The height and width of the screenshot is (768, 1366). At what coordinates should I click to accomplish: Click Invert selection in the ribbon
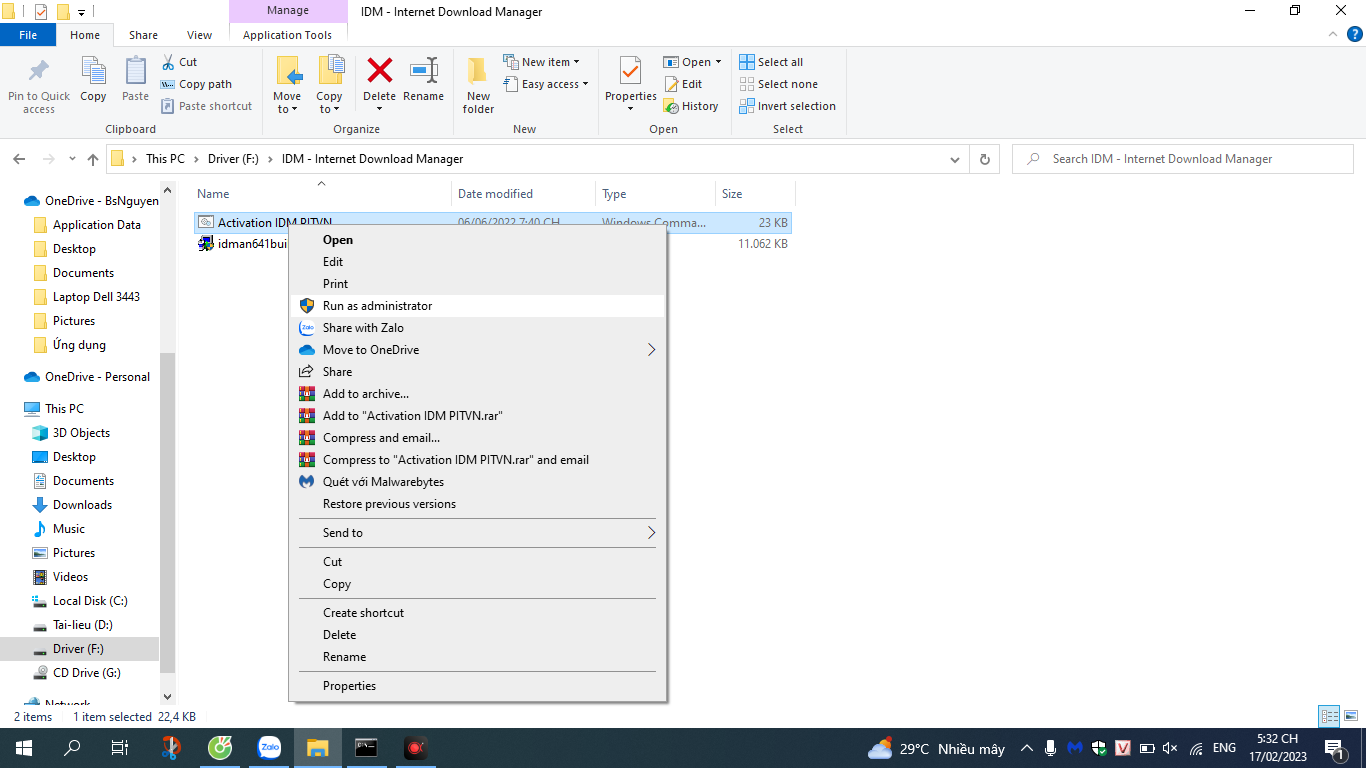[787, 106]
